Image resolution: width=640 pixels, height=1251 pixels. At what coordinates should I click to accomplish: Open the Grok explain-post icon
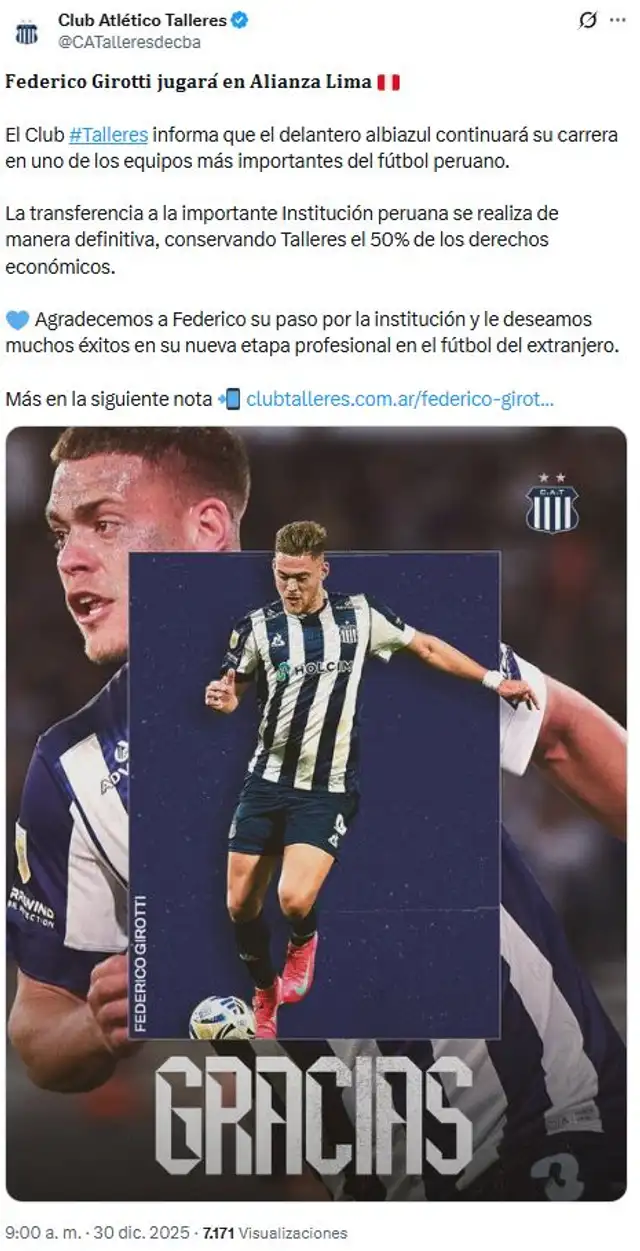[588, 21]
